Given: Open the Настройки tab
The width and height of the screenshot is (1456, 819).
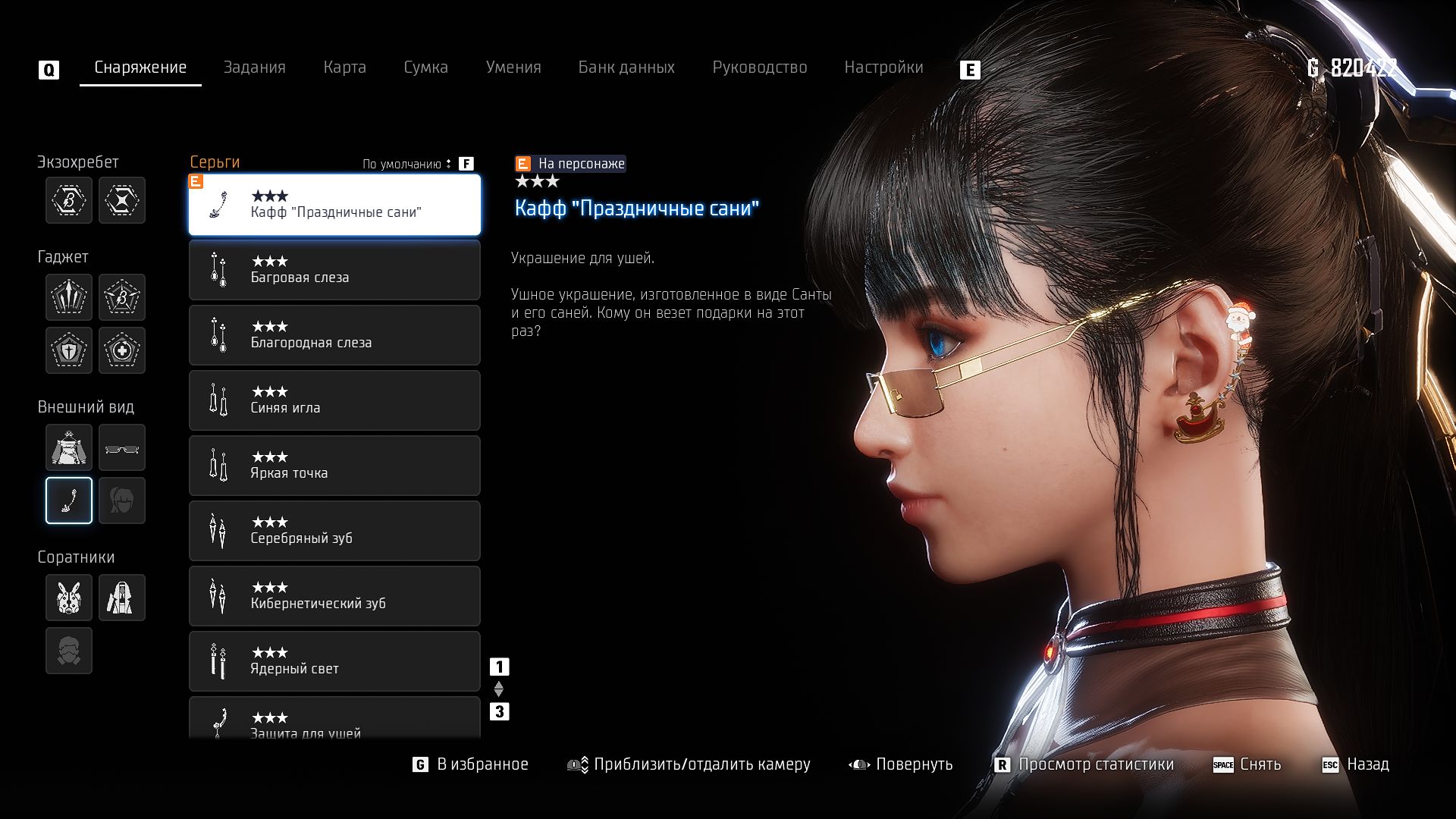Looking at the screenshot, I should click(883, 67).
